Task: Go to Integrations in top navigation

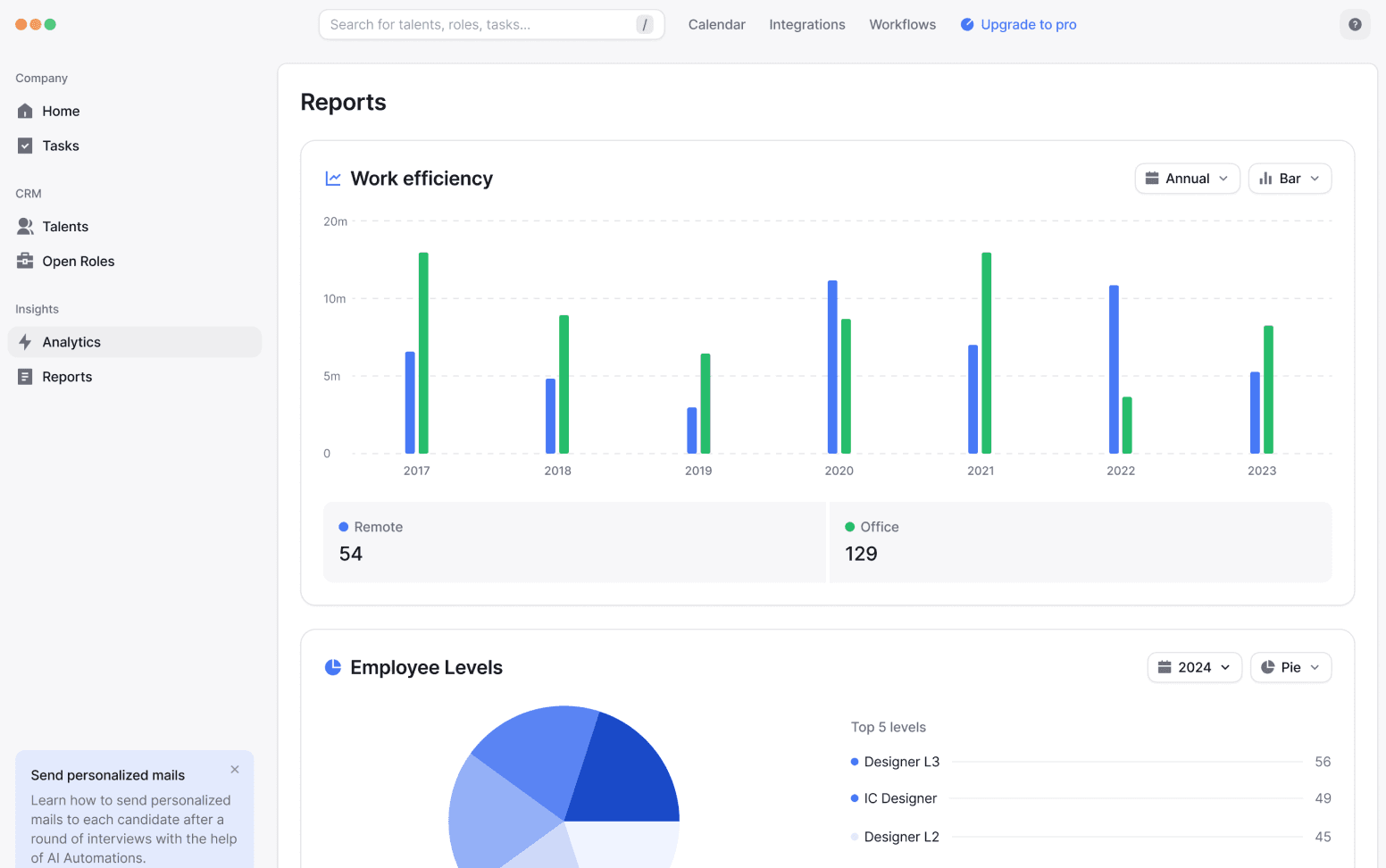Action: click(806, 25)
